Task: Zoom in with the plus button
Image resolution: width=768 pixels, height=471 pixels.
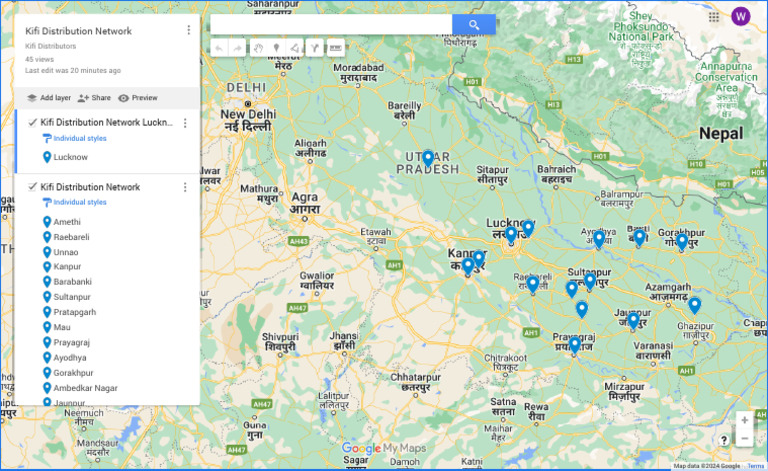Action: tap(744, 420)
